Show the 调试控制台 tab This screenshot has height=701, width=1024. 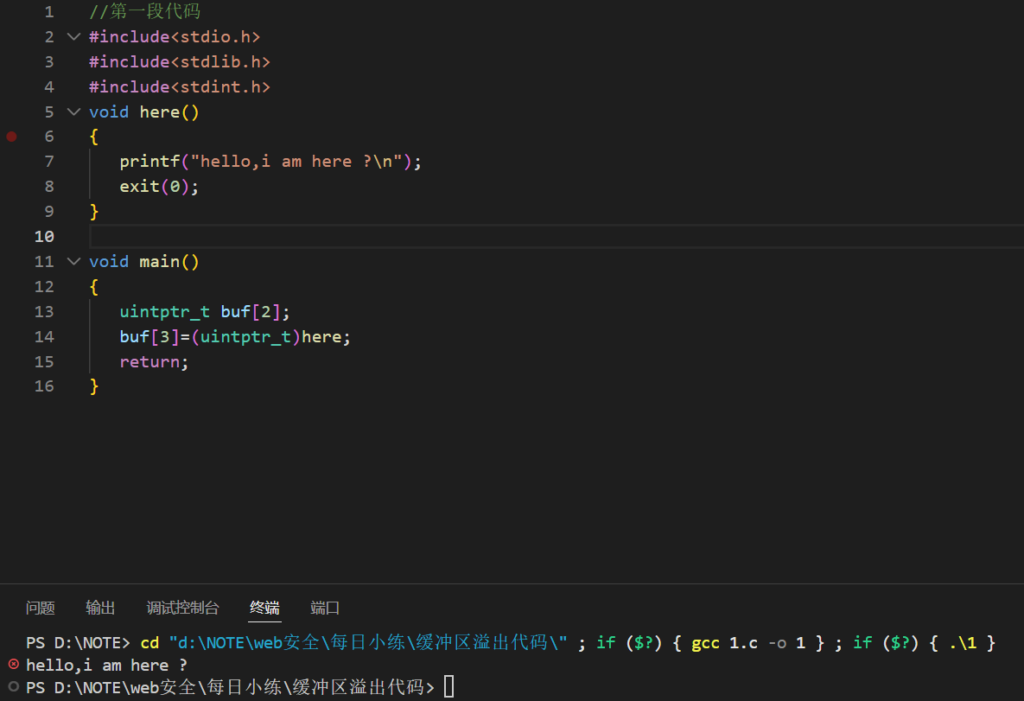click(182, 608)
